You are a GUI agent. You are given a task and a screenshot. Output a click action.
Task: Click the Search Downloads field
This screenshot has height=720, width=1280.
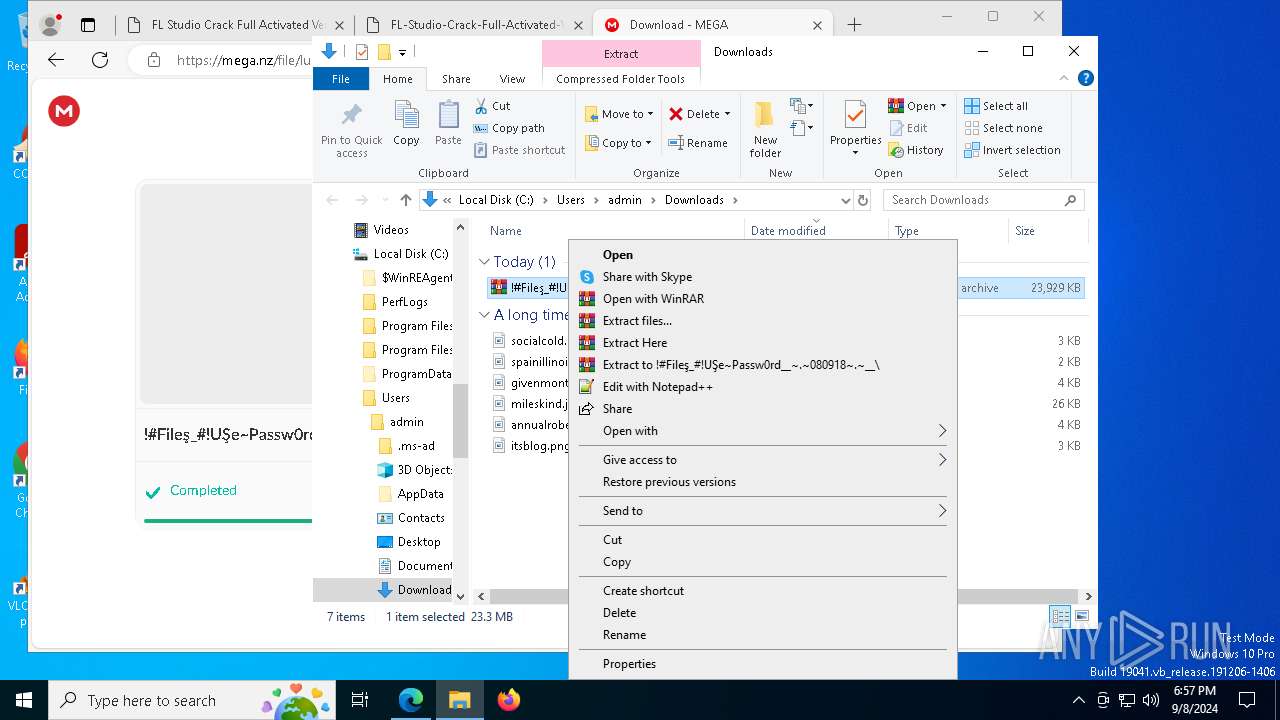click(984, 200)
